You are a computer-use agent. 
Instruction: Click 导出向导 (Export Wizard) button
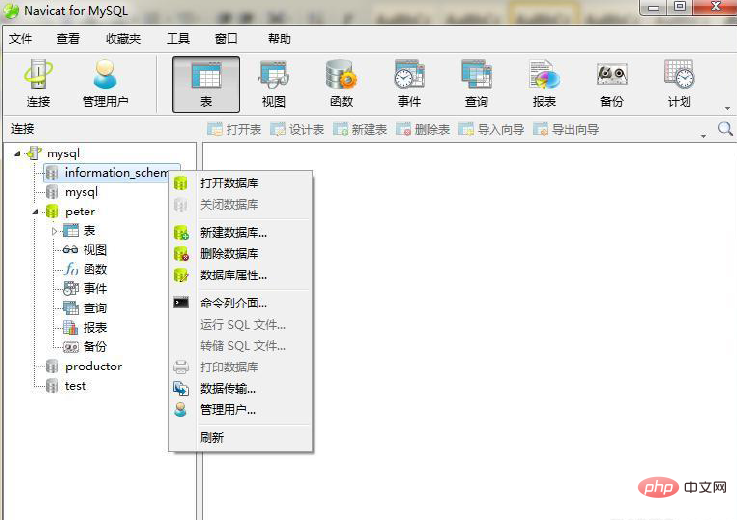[x=566, y=129]
